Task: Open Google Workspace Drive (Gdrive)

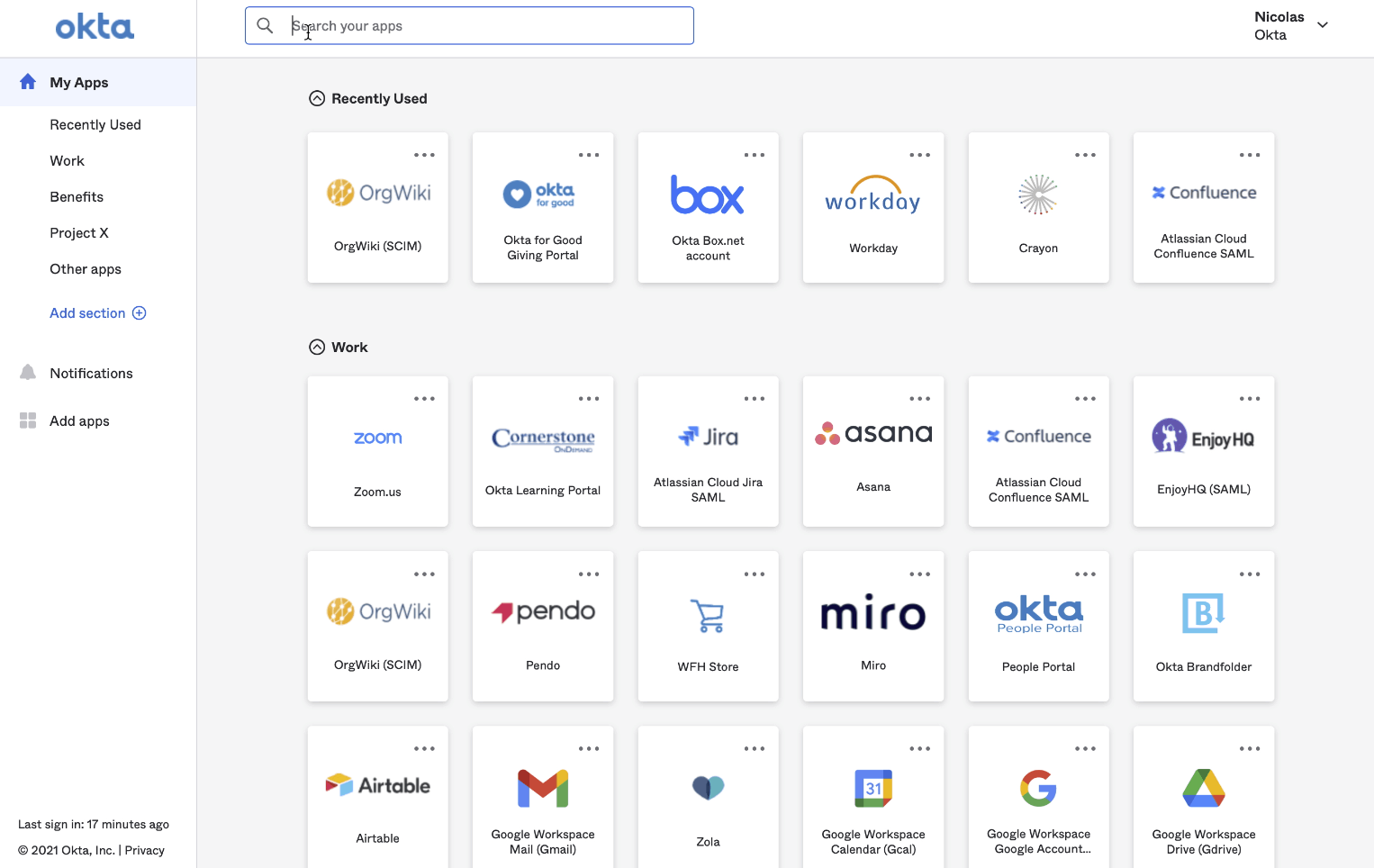Action: pos(1204,797)
